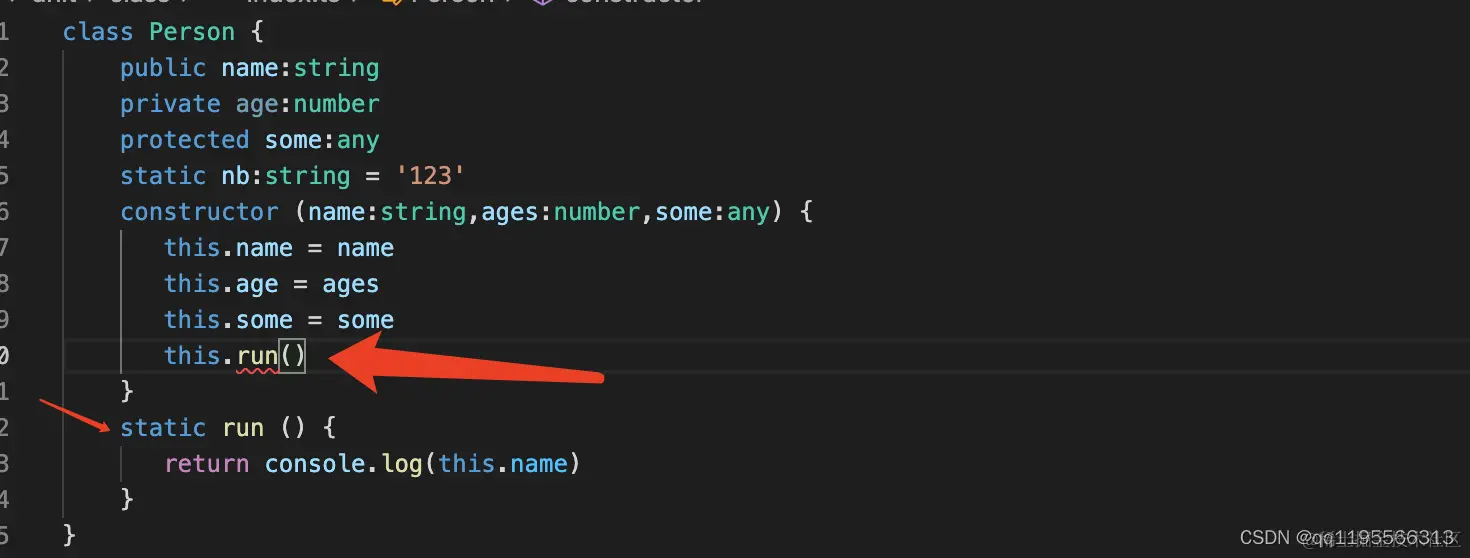Click the red-underlined run call
The width and height of the screenshot is (1470, 558).
point(257,356)
